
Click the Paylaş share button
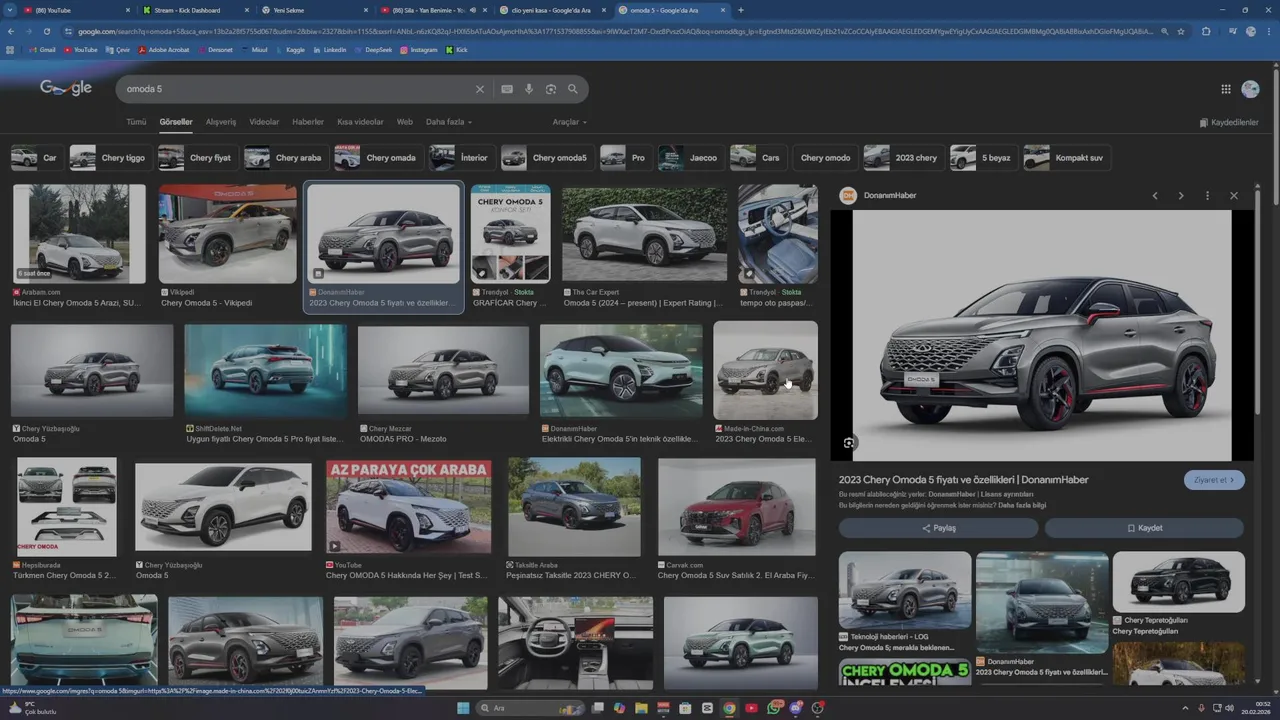click(x=938, y=528)
